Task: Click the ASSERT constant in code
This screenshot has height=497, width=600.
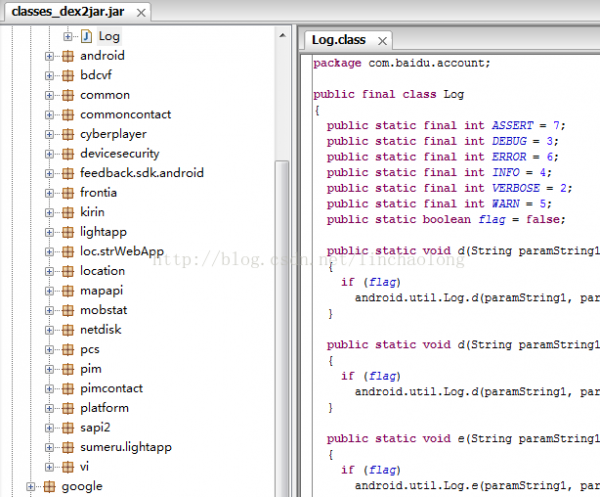Action: [512, 125]
